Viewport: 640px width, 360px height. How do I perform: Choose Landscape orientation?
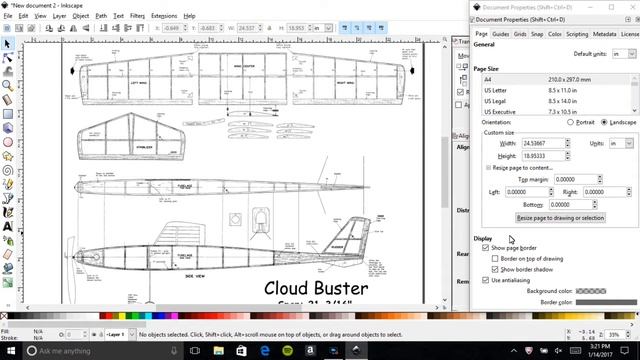click(x=604, y=122)
